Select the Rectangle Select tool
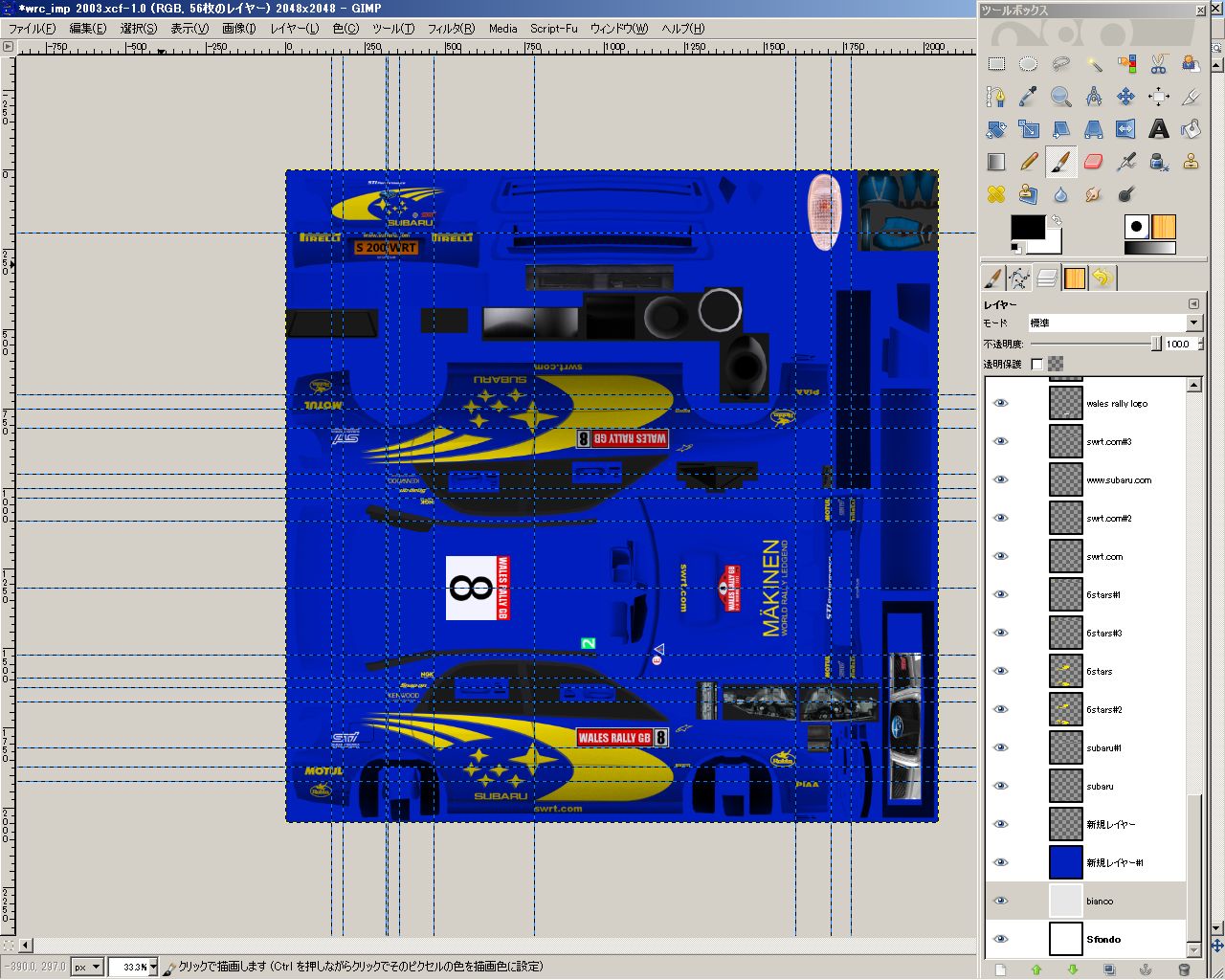1225x980 pixels. tap(996, 64)
